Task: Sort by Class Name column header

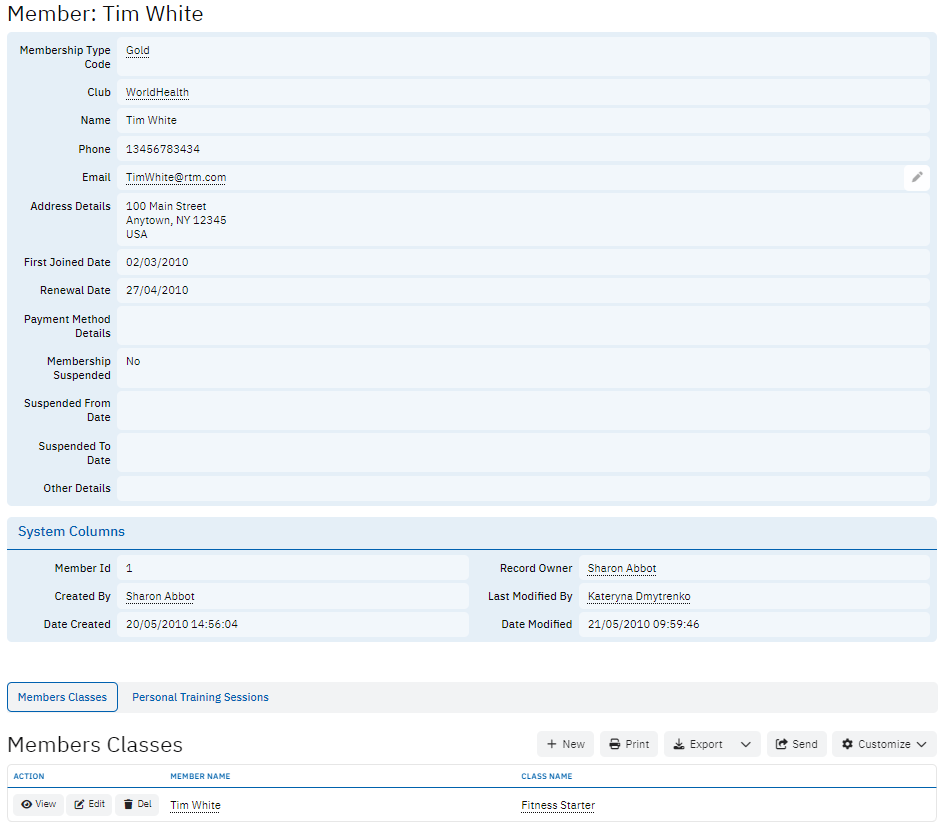Action: coord(546,776)
